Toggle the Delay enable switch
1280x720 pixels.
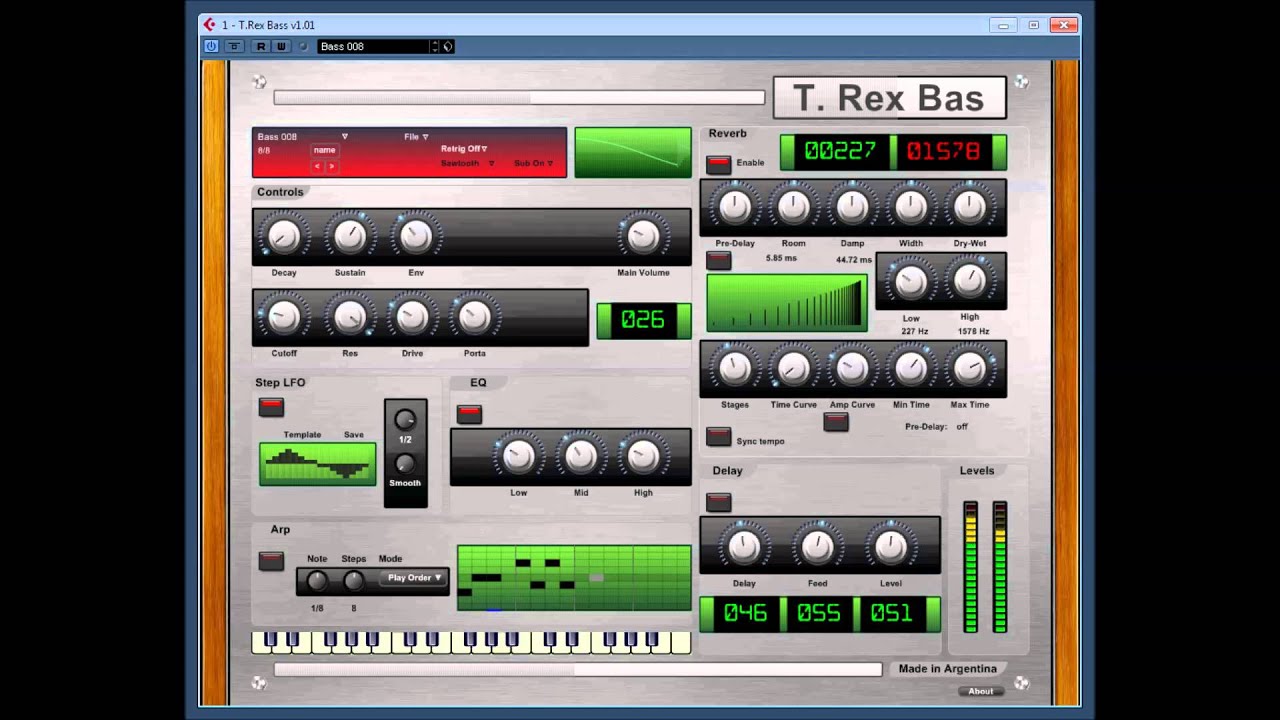click(x=718, y=502)
